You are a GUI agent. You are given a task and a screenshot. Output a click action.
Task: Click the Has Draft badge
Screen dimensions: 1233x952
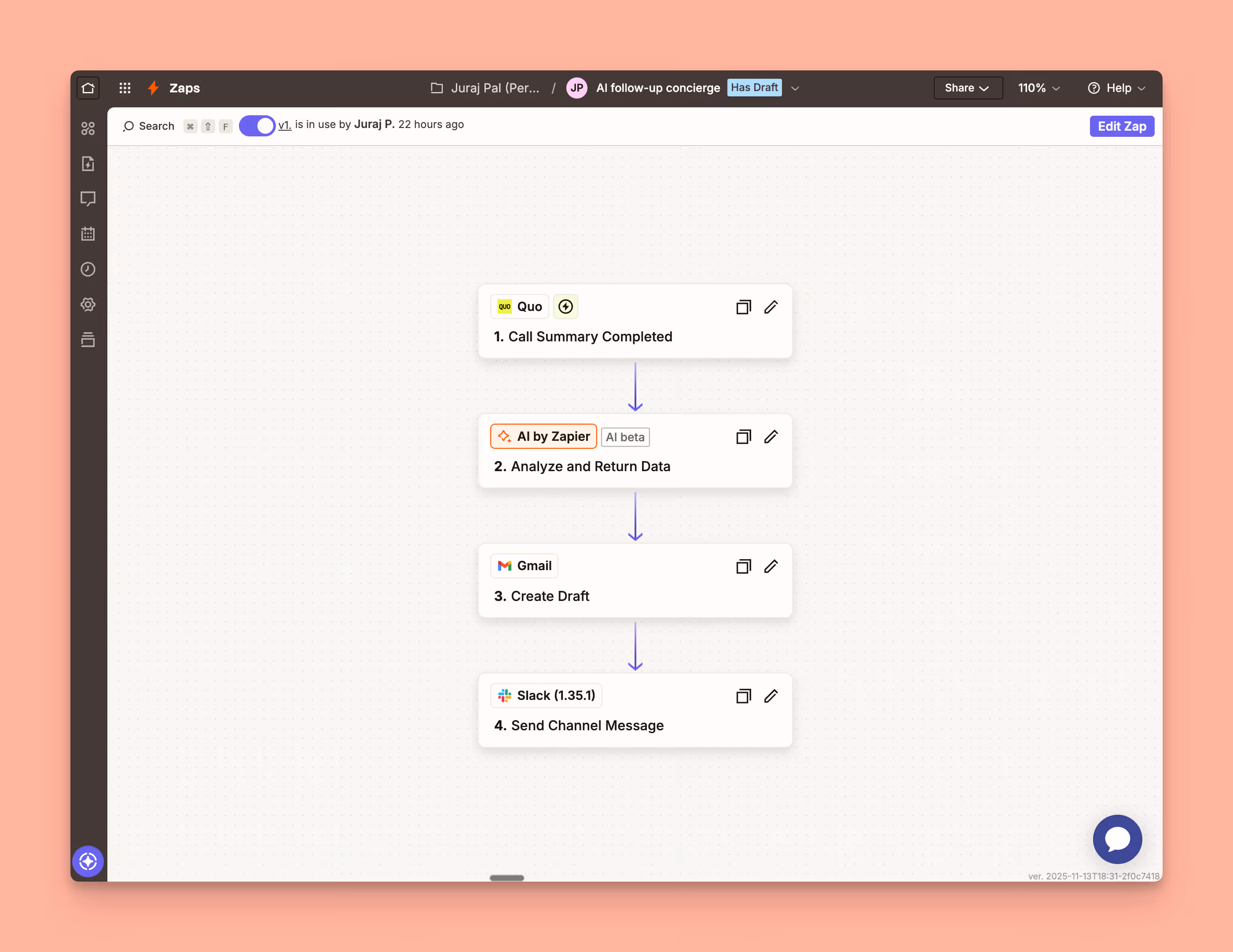click(x=754, y=88)
